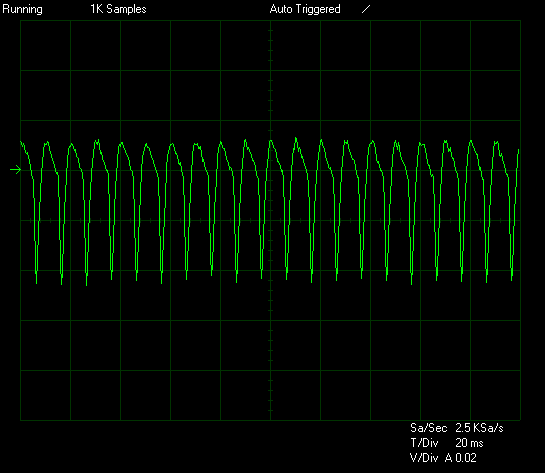Click the bottom-right corner of the graticule grid
Screen dimensions: 545x473
point(520,420)
